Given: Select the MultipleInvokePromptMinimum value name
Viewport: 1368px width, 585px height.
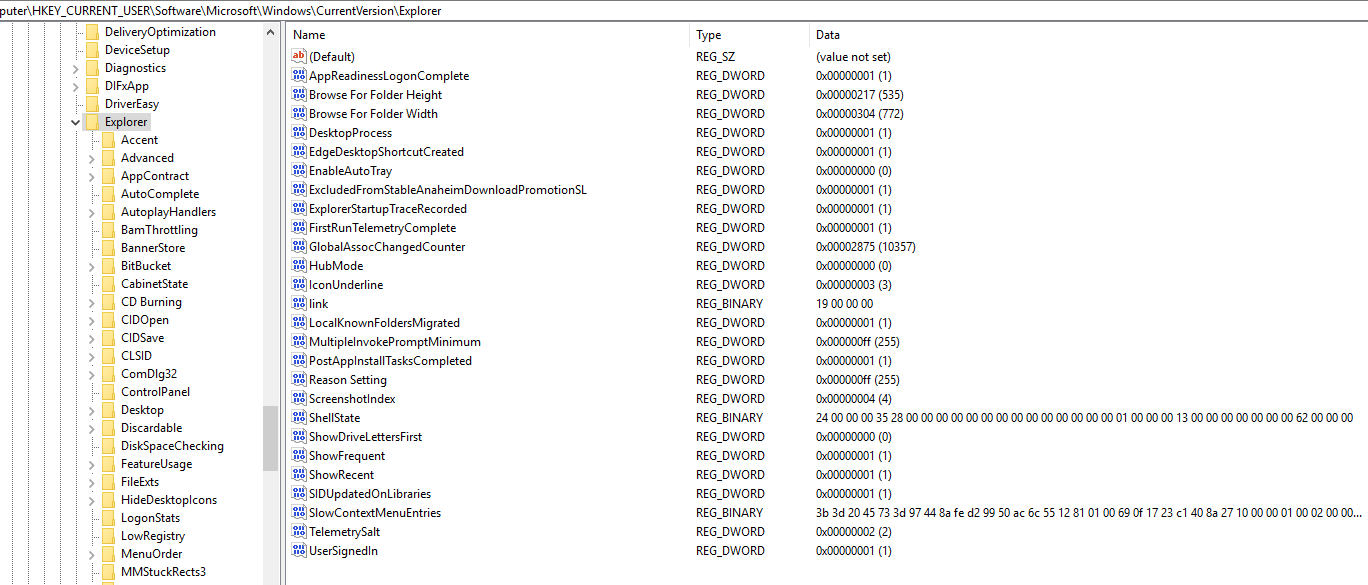Looking at the screenshot, I should pos(395,342).
